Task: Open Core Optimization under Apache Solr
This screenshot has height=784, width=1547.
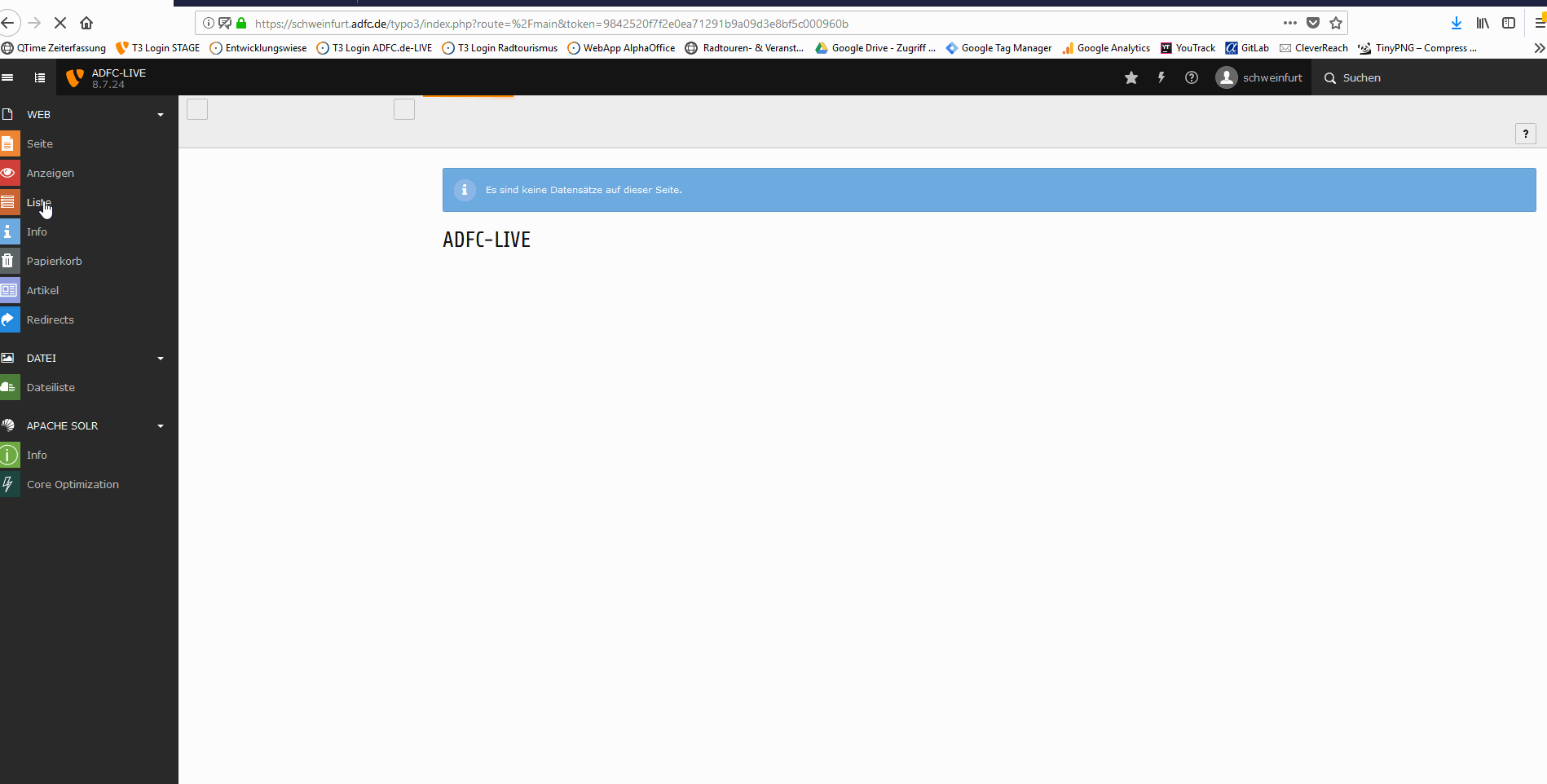Action: (73, 484)
